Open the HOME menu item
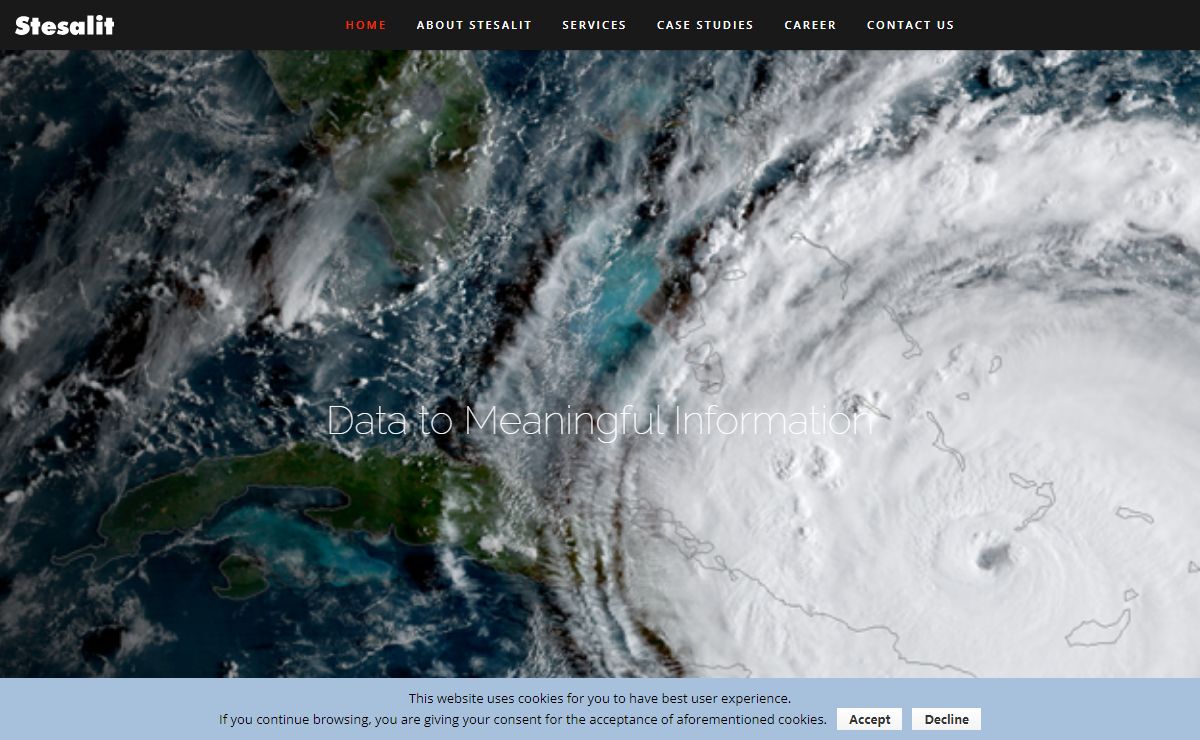 pos(366,25)
